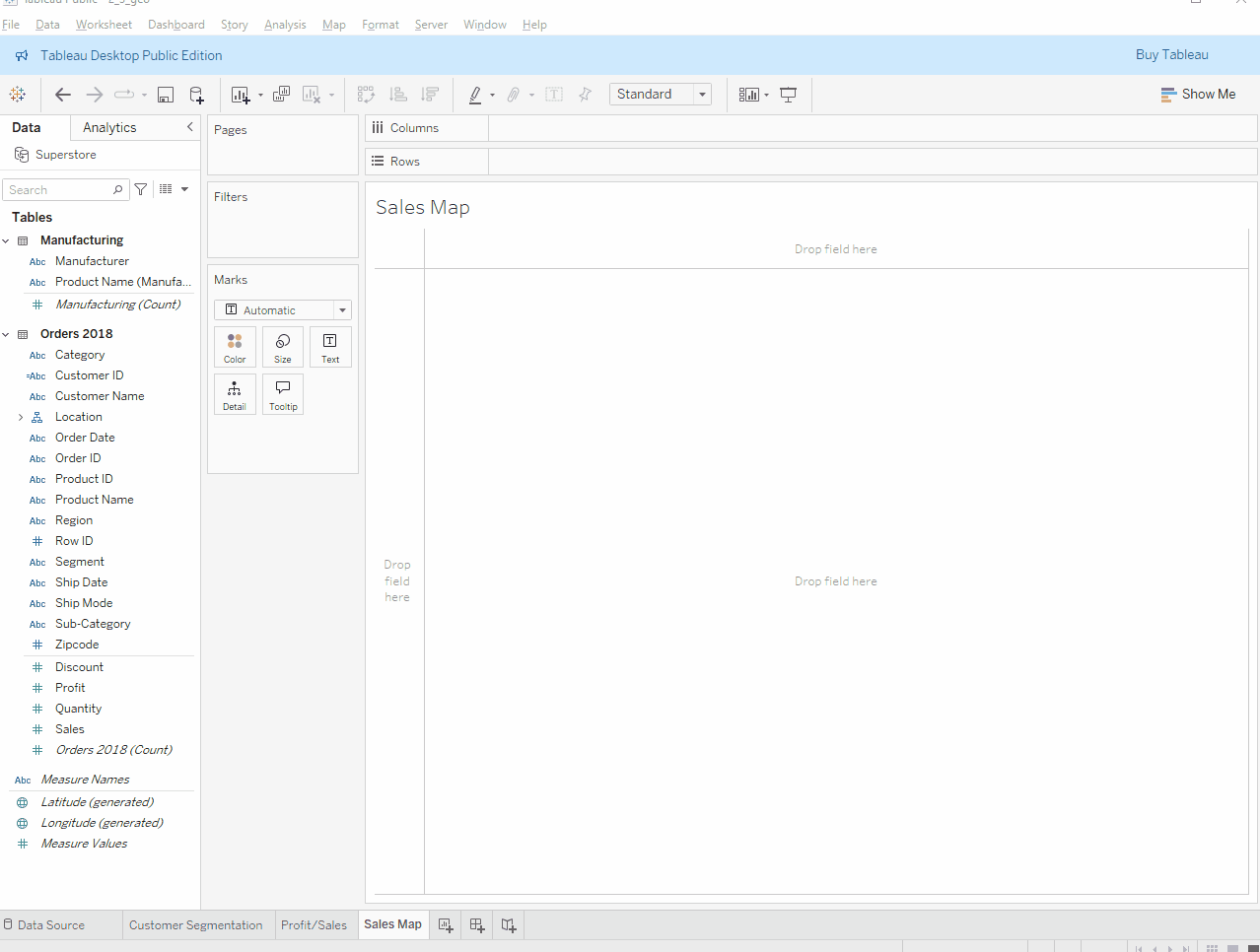Click the filter icon next to search
The width and height of the screenshot is (1260, 952).
[141, 189]
